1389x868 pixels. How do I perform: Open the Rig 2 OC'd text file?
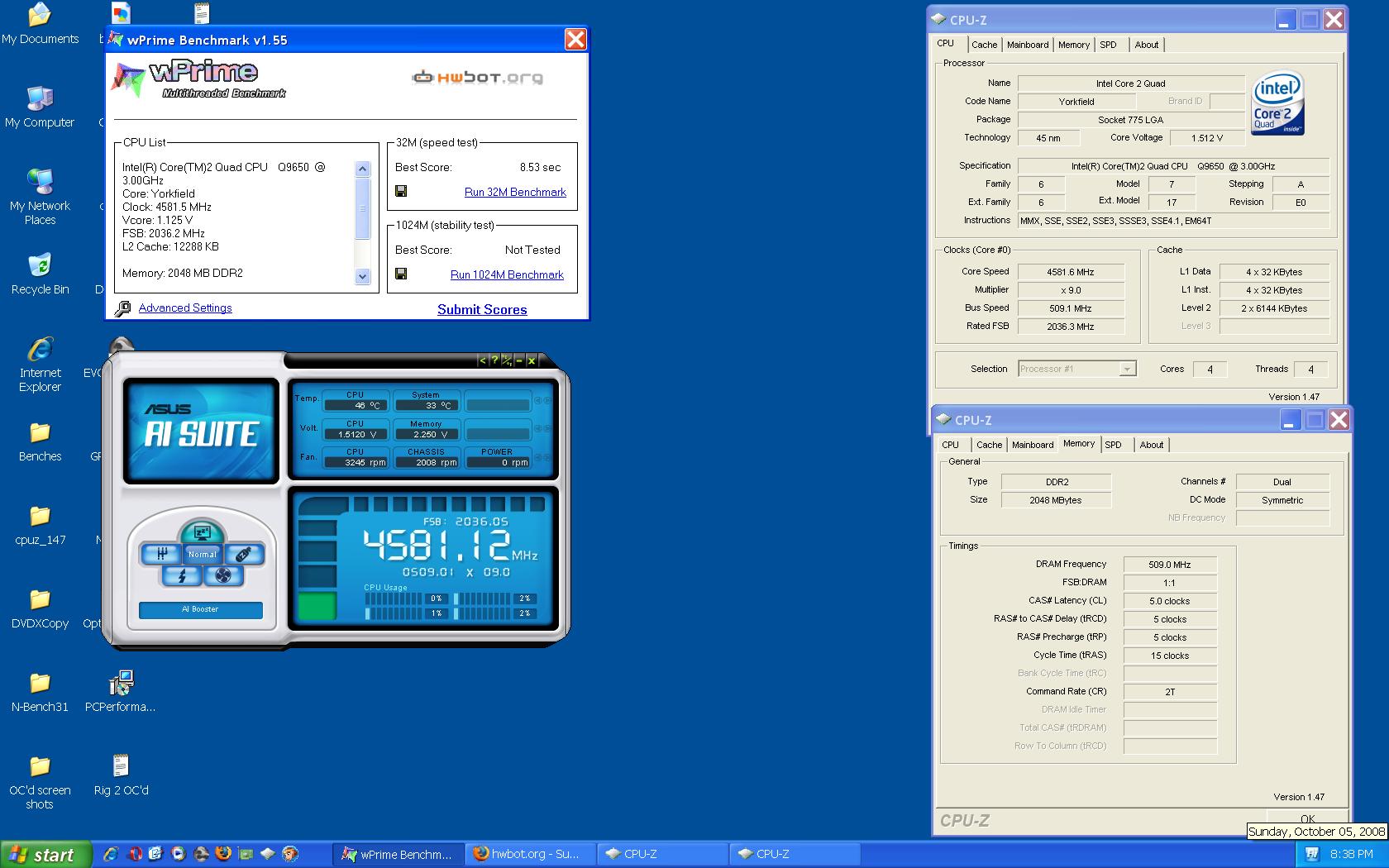121,775
